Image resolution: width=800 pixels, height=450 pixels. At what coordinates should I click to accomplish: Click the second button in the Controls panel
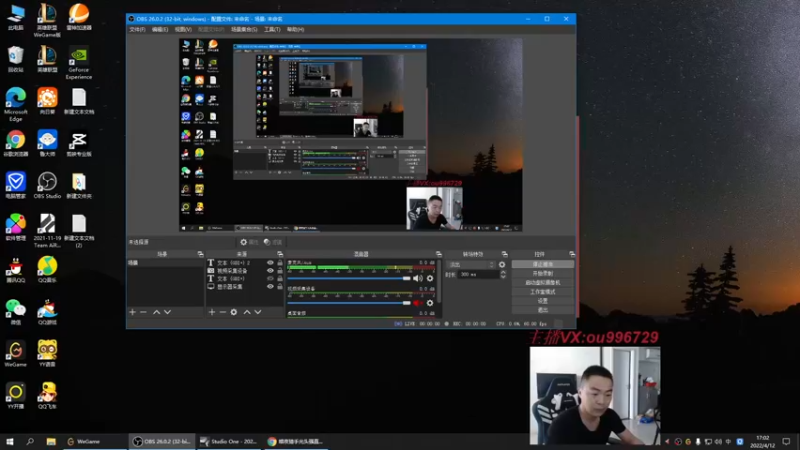click(542, 273)
